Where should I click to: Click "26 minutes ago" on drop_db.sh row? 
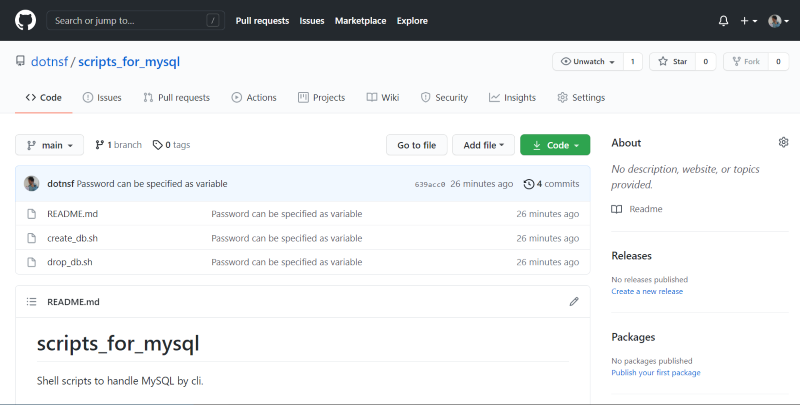[547, 262]
